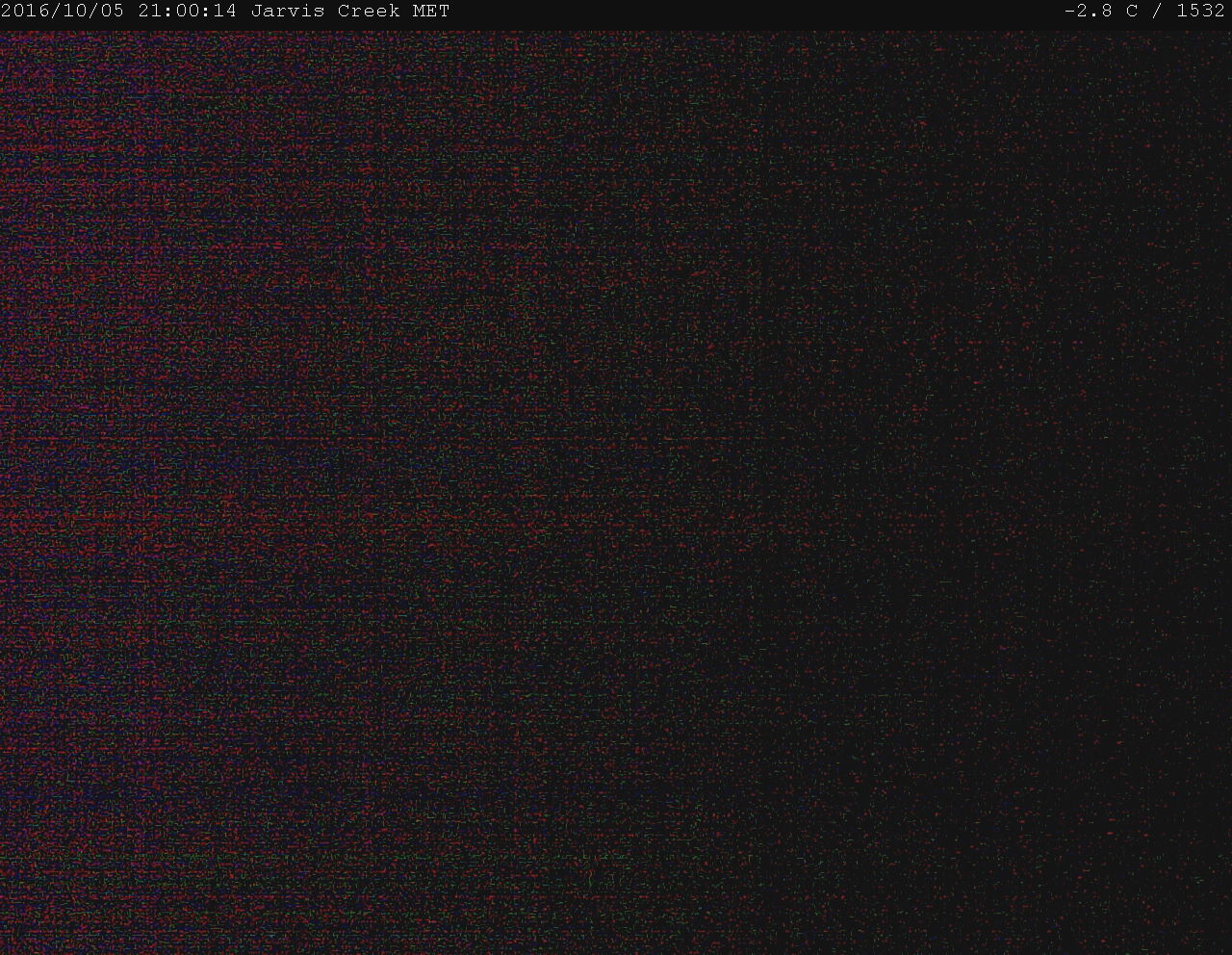The width and height of the screenshot is (1232, 955).
Task: Click the bottom-right corner of the camera image
Action: click(x=1223, y=945)
